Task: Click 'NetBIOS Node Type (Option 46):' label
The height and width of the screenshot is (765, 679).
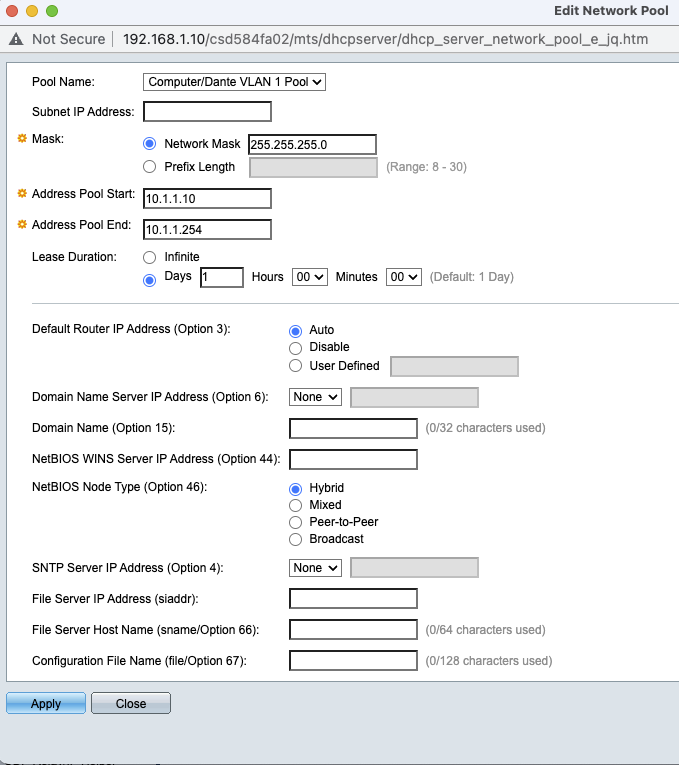Action: [120, 487]
